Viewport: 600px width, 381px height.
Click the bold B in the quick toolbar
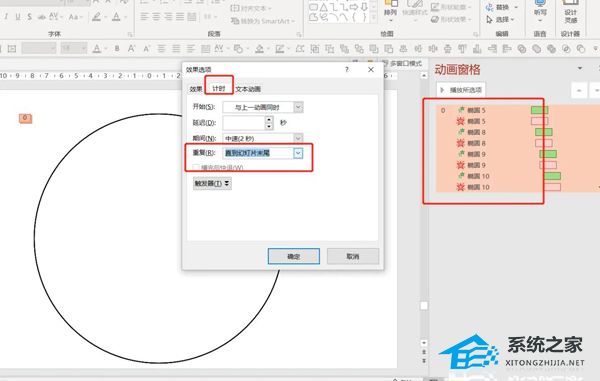(117, 49)
